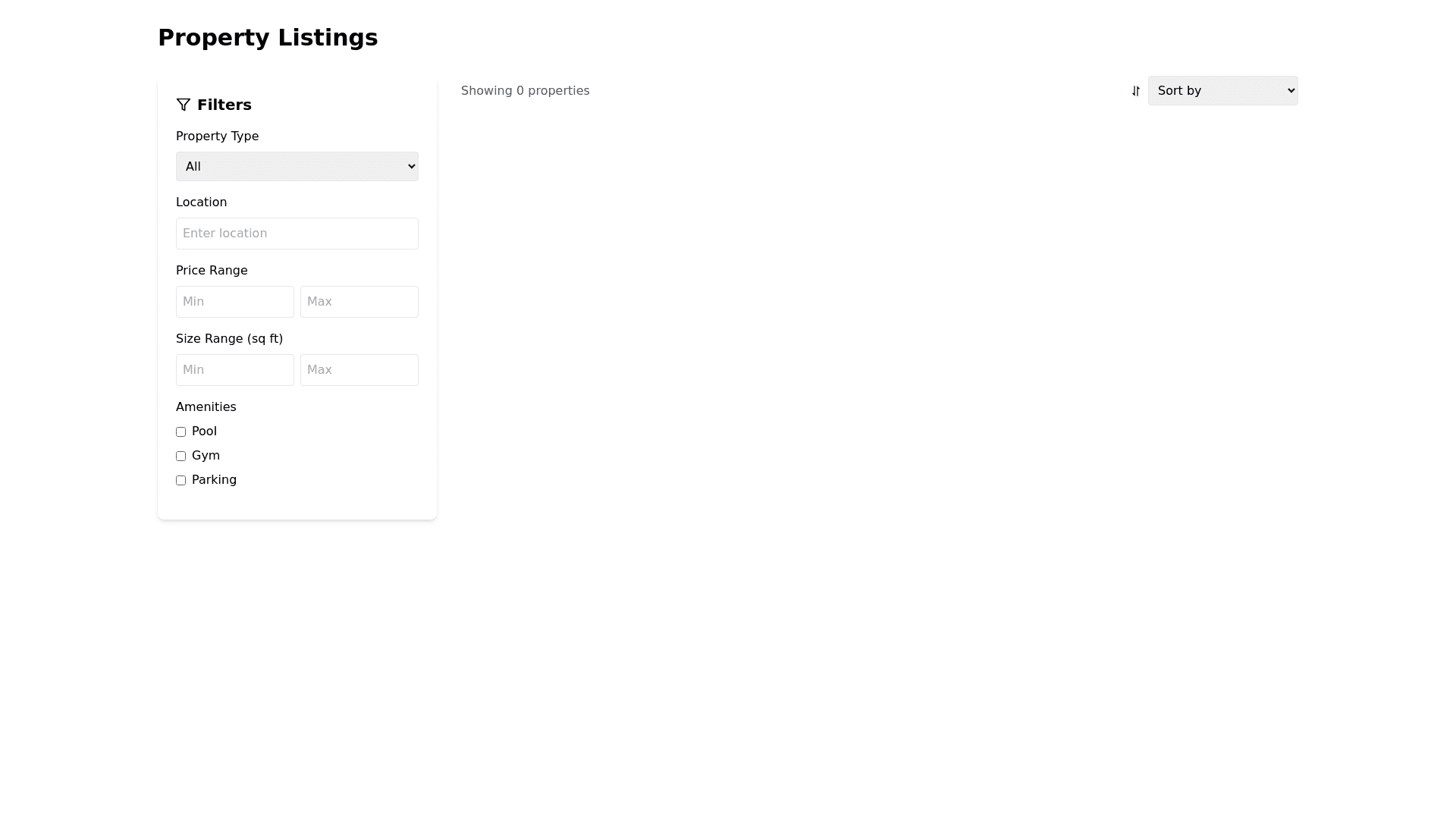The width and height of the screenshot is (1456, 819).
Task: Click the Location label
Action: [201, 202]
